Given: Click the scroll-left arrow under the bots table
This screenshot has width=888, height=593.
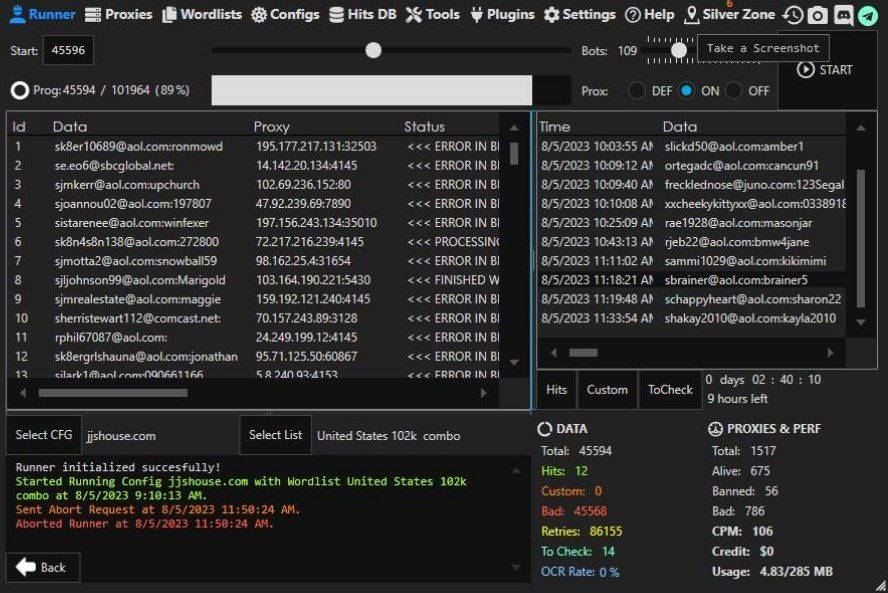Looking at the screenshot, I should coord(23,393).
